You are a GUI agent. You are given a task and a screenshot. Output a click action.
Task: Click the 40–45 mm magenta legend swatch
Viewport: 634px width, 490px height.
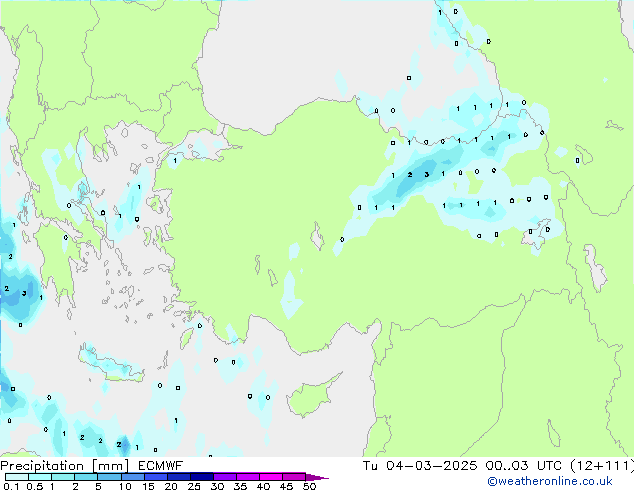pos(271,477)
